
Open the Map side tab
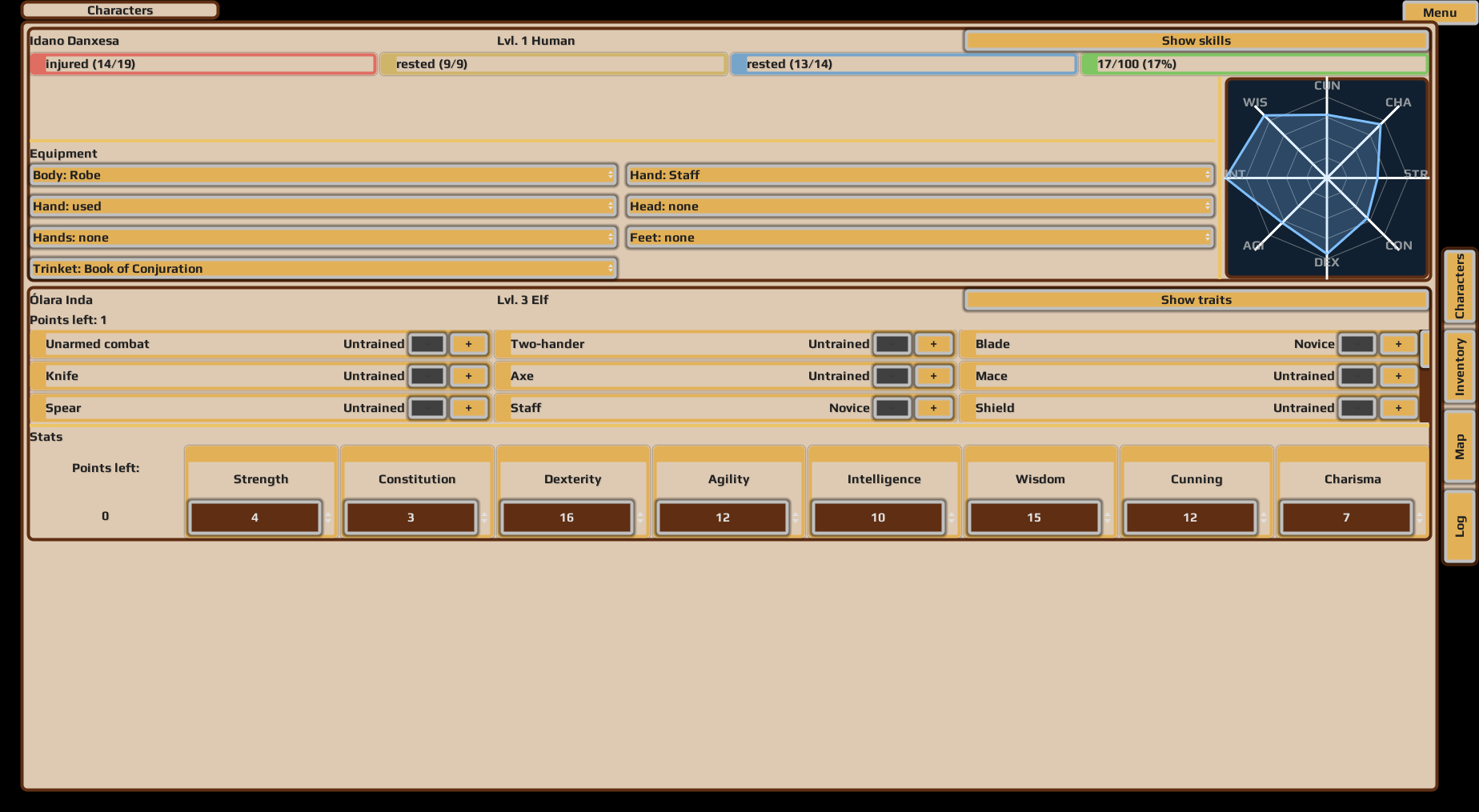coord(1460,446)
